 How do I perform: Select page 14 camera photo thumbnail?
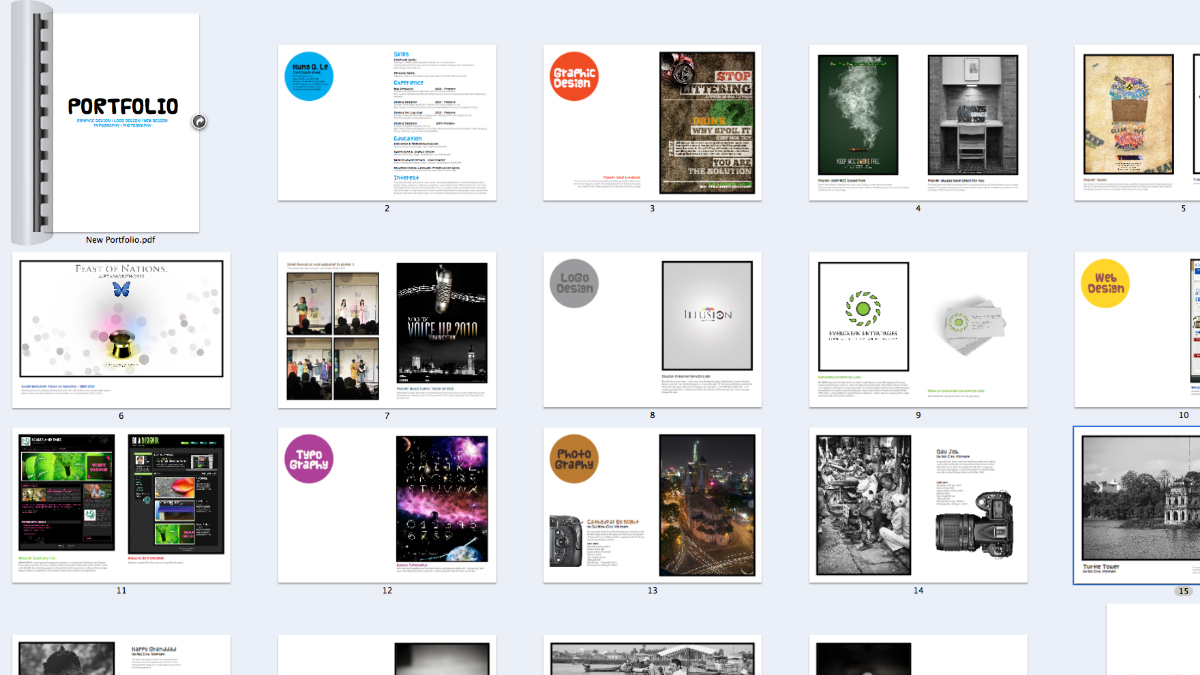[918, 506]
